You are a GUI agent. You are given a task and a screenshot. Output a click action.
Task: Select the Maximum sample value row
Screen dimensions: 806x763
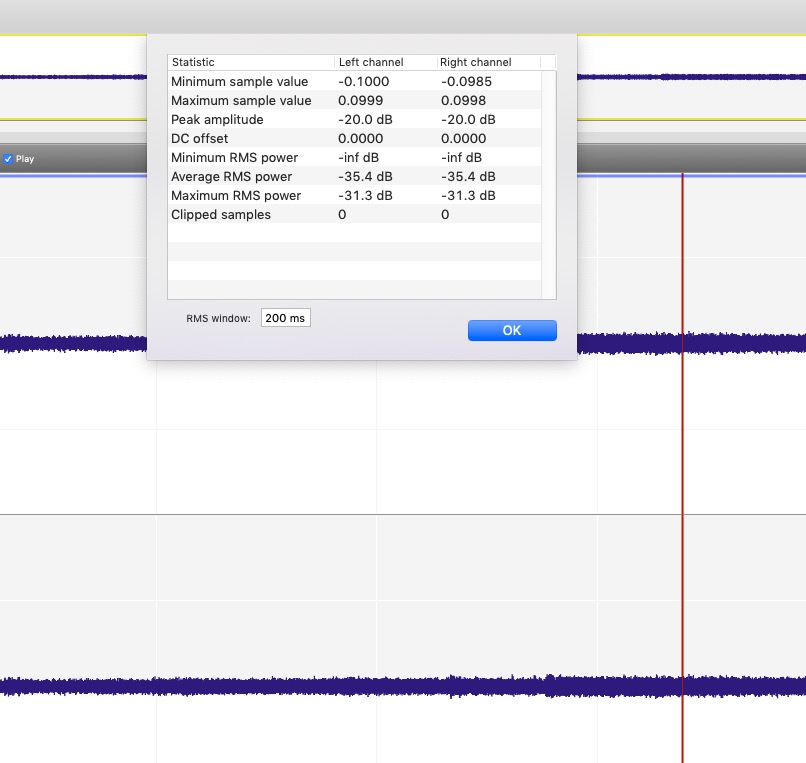241,100
